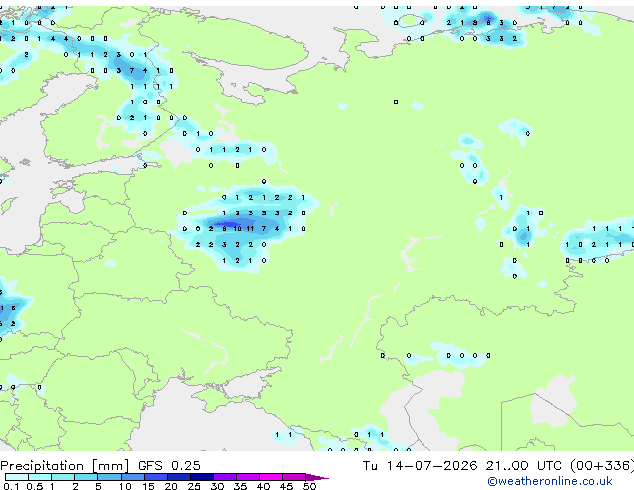634x490 pixels.
Task: Click the "11" precipitation value on map
Action: [x=251, y=229]
